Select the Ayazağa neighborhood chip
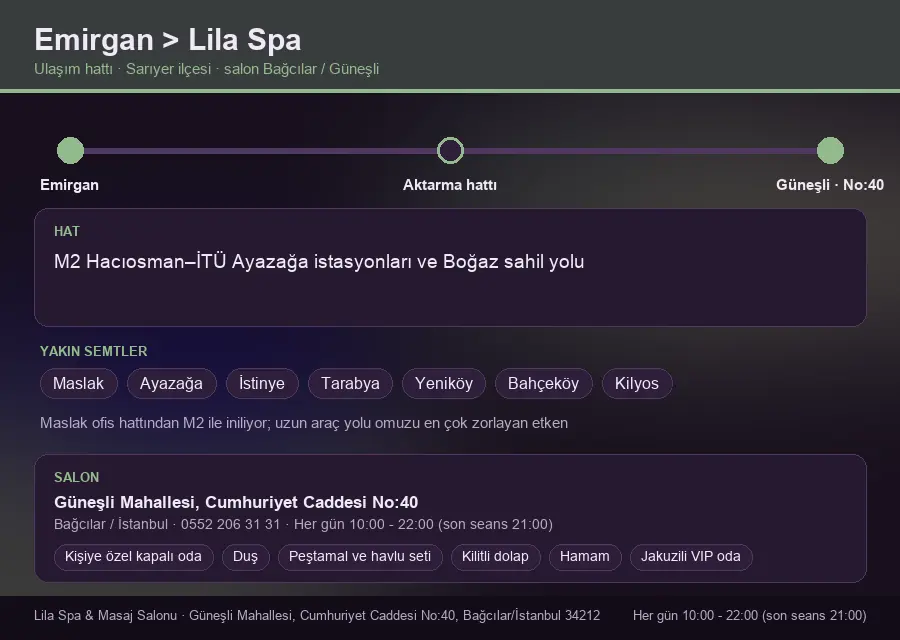 [172, 383]
